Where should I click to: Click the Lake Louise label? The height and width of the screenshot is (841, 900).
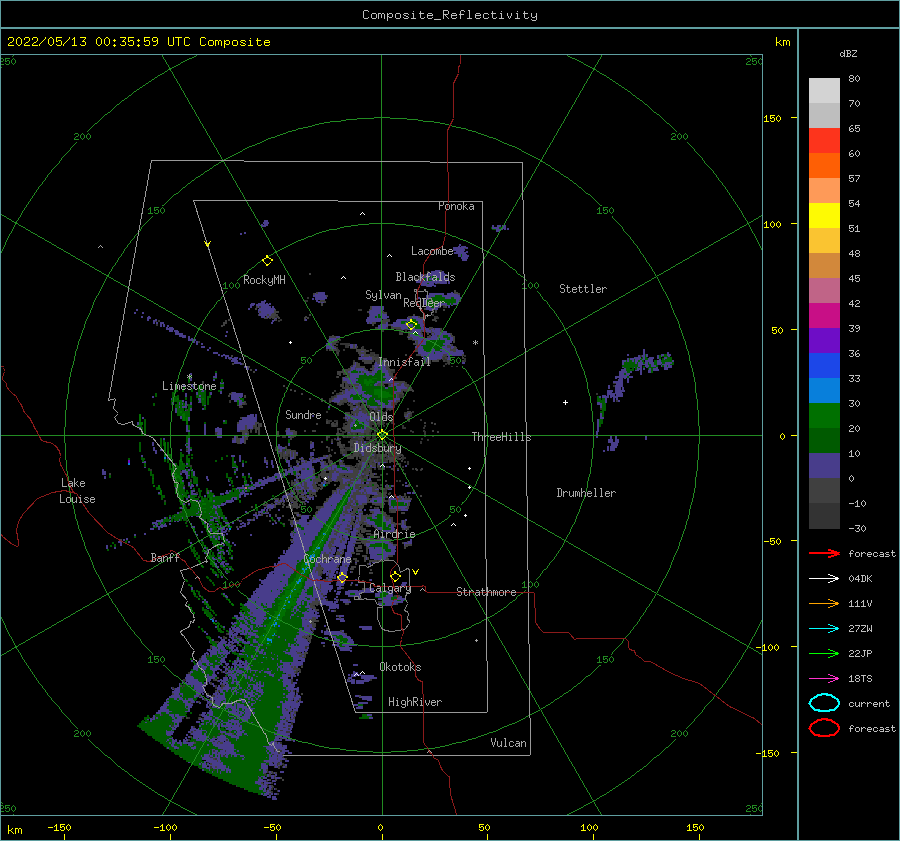[x=77, y=491]
